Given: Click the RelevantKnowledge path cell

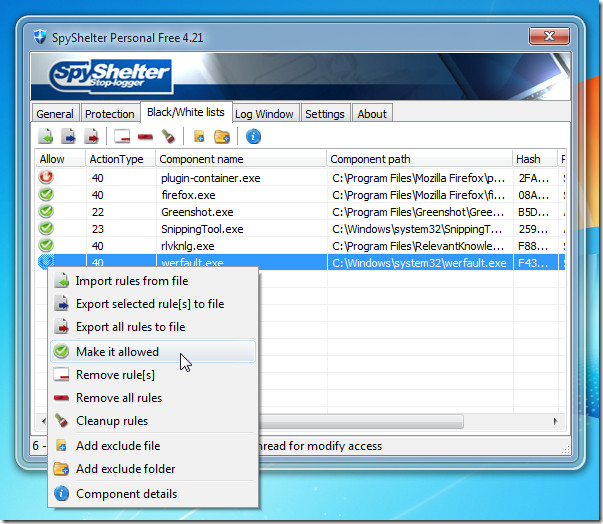Looking at the screenshot, I should pos(420,246).
